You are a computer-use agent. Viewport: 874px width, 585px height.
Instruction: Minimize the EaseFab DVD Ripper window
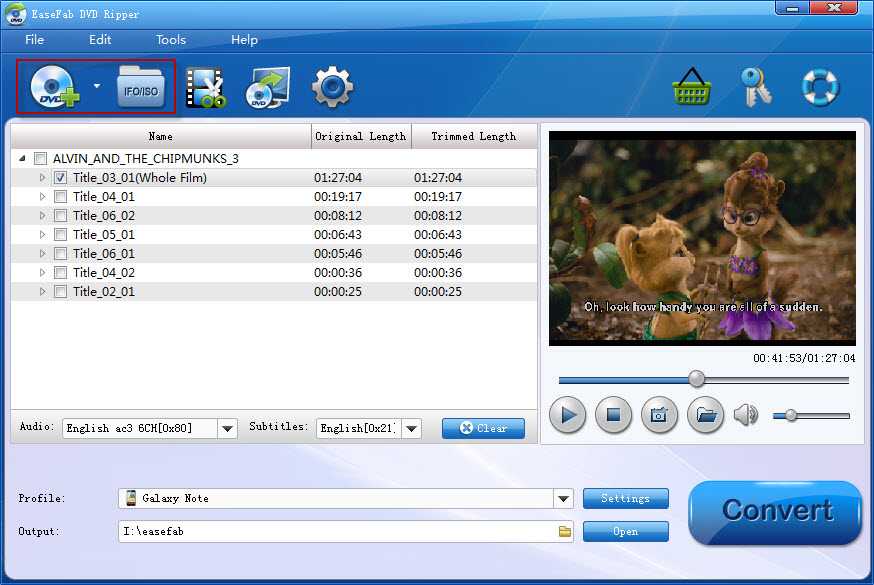click(793, 8)
